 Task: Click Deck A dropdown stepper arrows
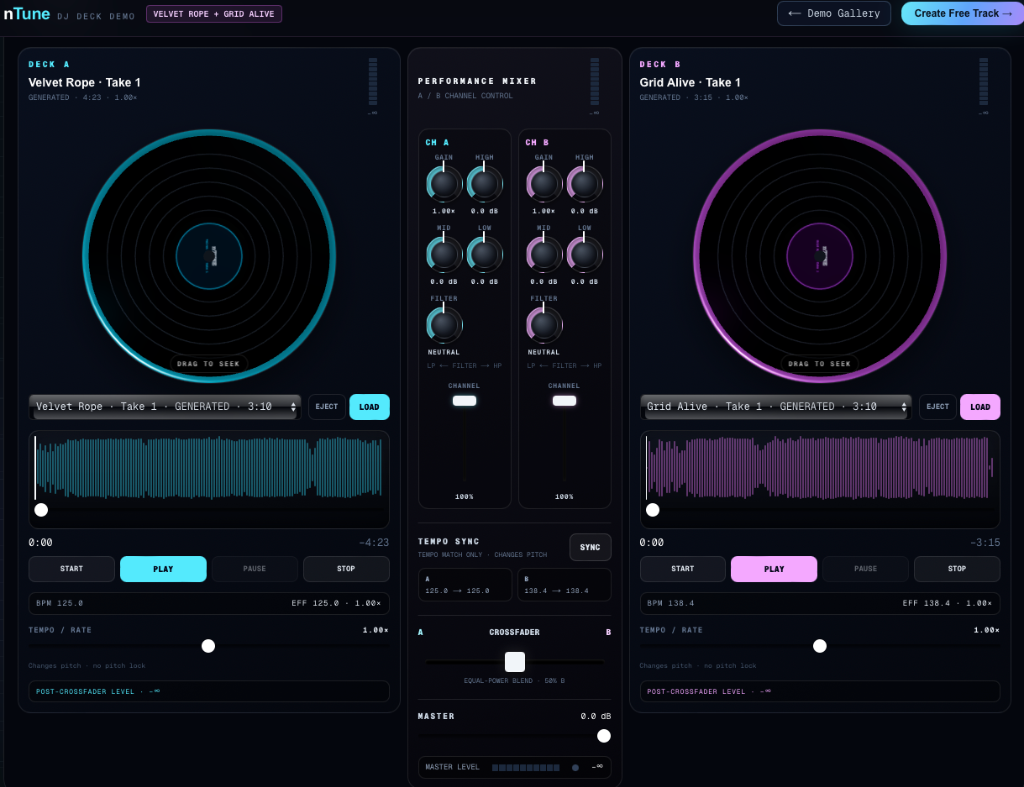pyautogui.click(x=293, y=407)
